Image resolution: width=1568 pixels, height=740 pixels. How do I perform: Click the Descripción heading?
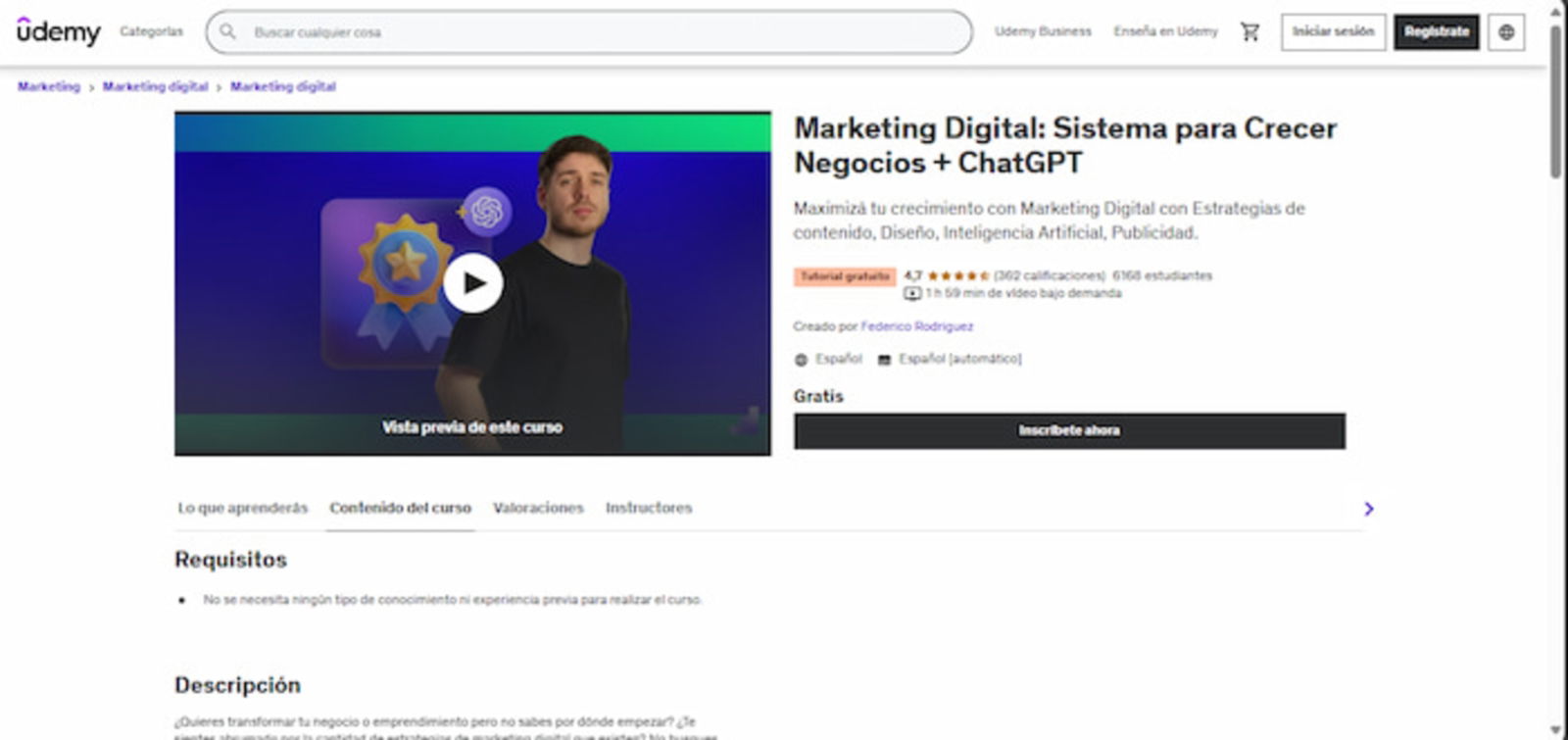click(x=238, y=685)
